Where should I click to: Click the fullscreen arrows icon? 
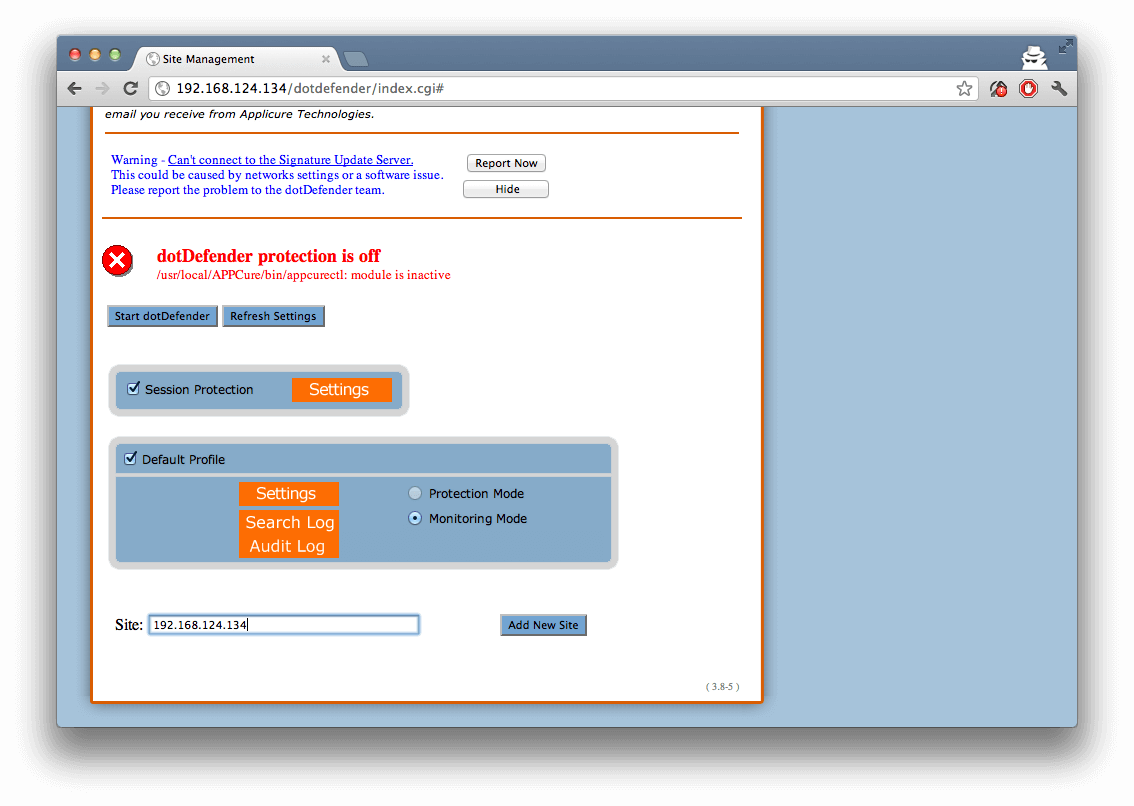(1066, 46)
